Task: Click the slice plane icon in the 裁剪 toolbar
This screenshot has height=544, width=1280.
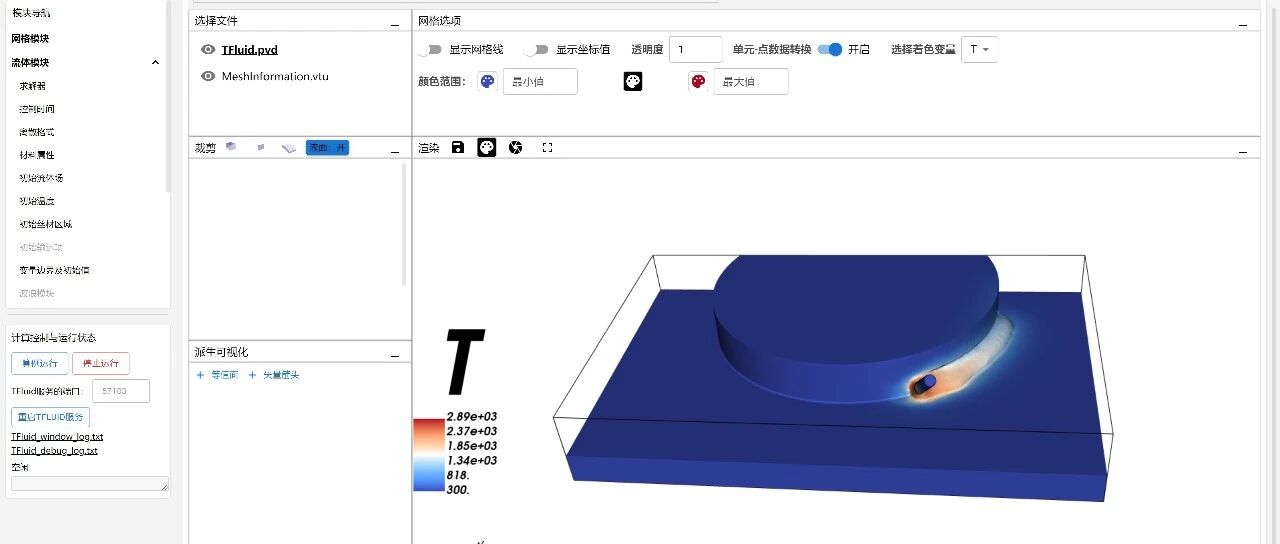Action: [289, 147]
